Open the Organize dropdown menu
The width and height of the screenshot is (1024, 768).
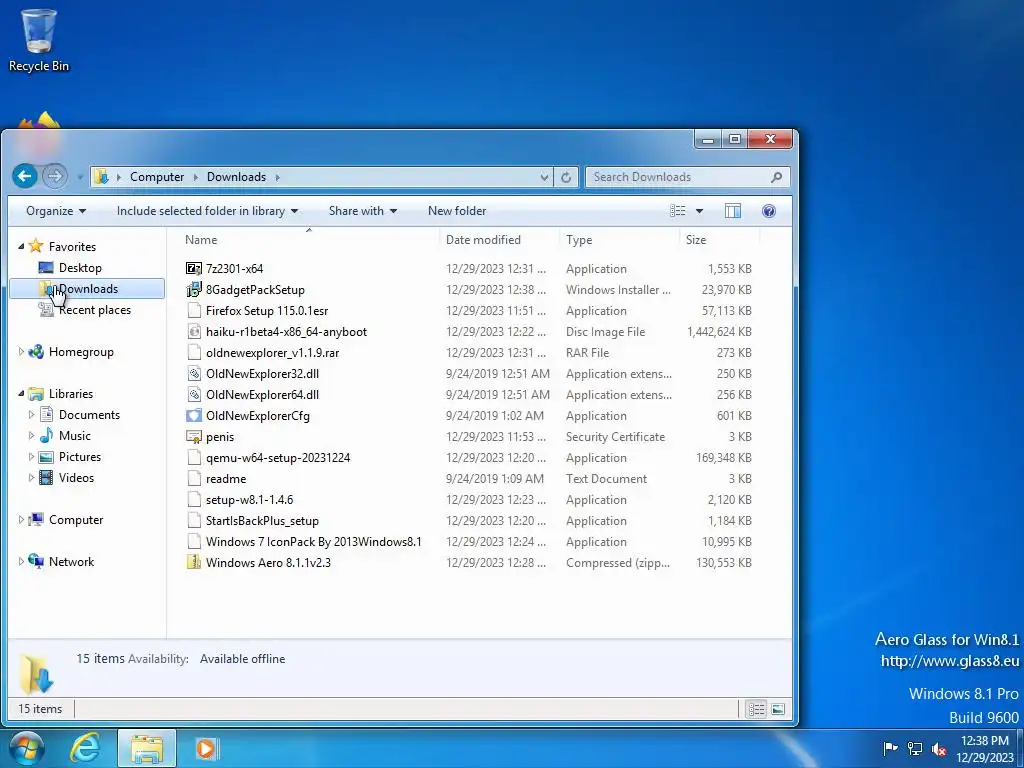pyautogui.click(x=56, y=211)
